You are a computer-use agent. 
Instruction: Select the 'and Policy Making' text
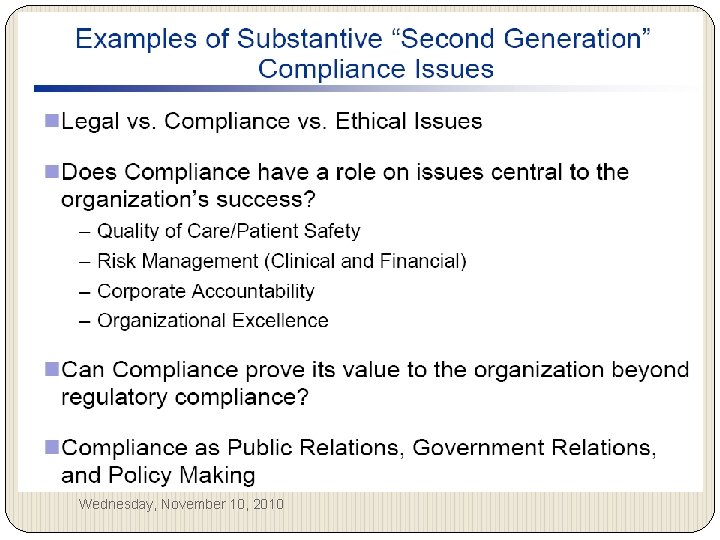pyautogui.click(x=158, y=475)
